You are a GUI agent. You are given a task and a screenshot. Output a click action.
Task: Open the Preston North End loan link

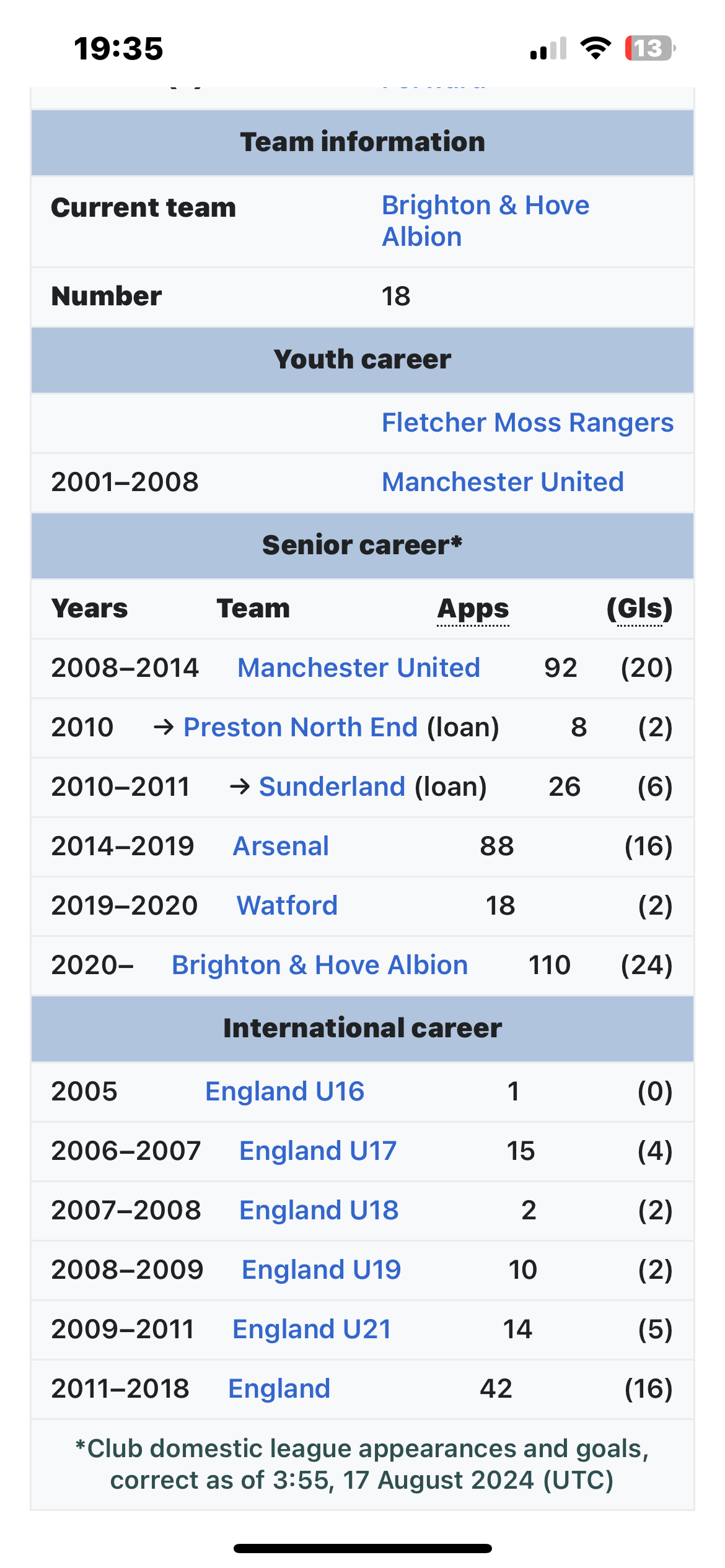pos(301,728)
